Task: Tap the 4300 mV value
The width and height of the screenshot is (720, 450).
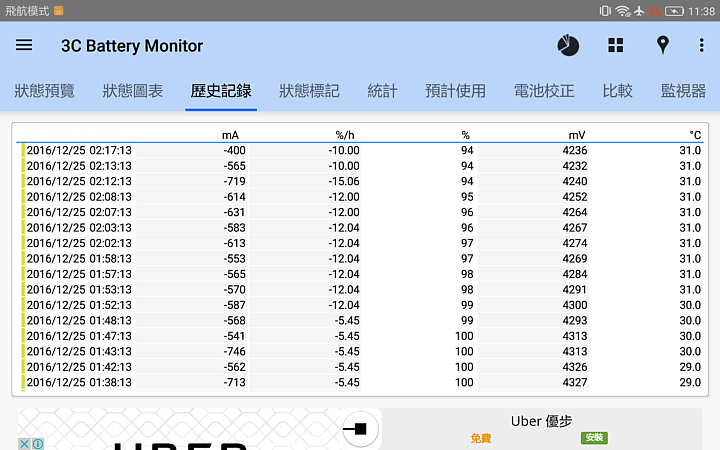Action: click(x=574, y=305)
